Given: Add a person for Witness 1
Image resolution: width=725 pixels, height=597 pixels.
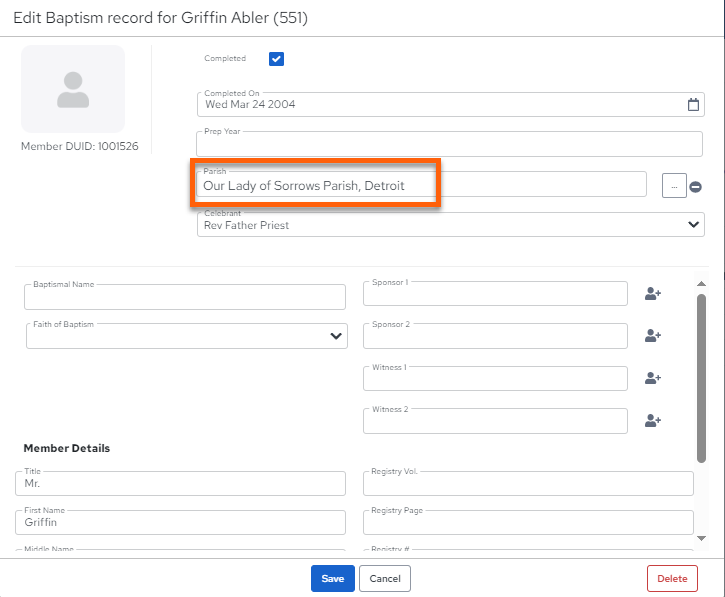Looking at the screenshot, I should (652, 378).
